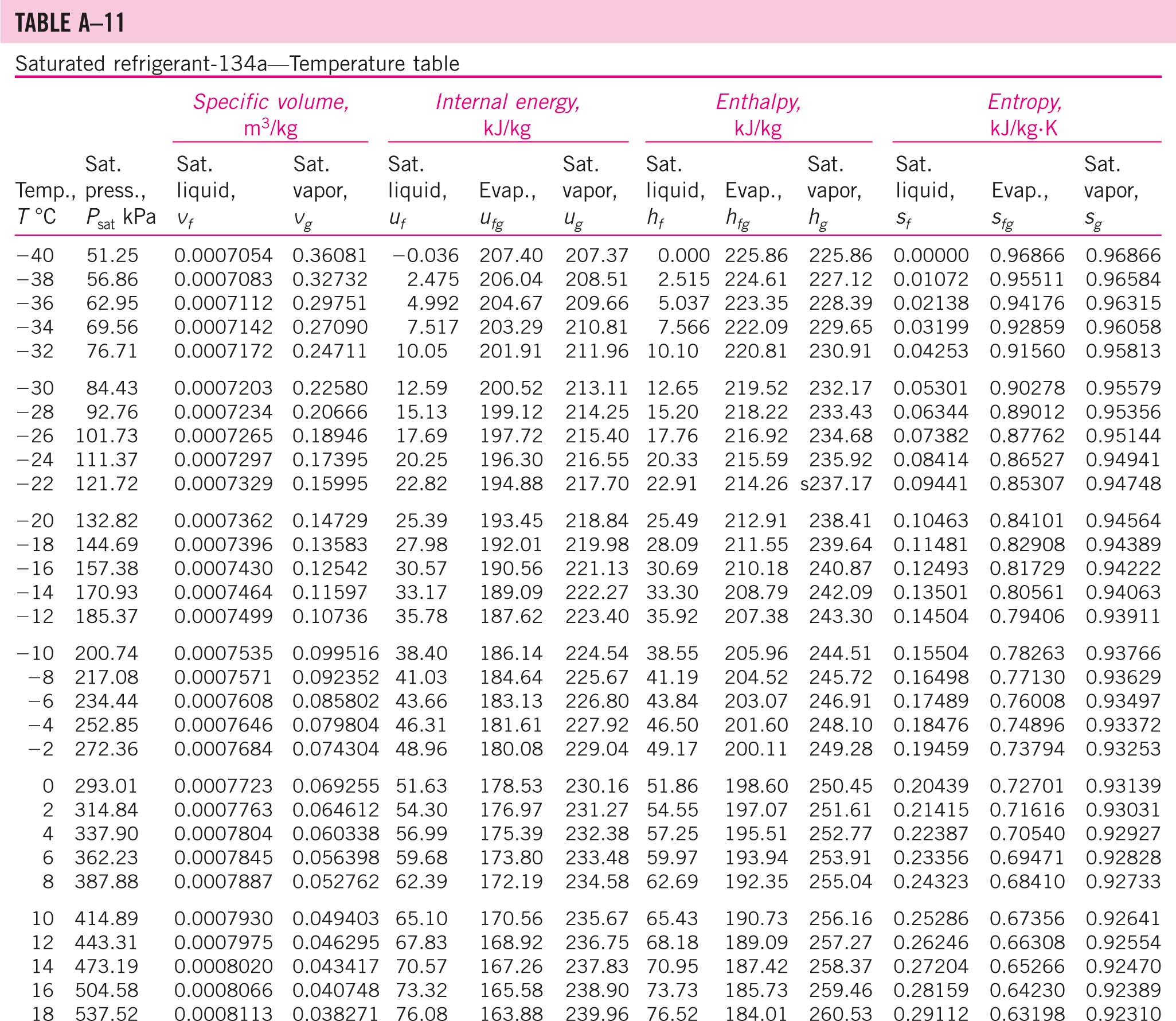Click the pressure value 157.38
The image size is (1176, 1021).
point(107,569)
